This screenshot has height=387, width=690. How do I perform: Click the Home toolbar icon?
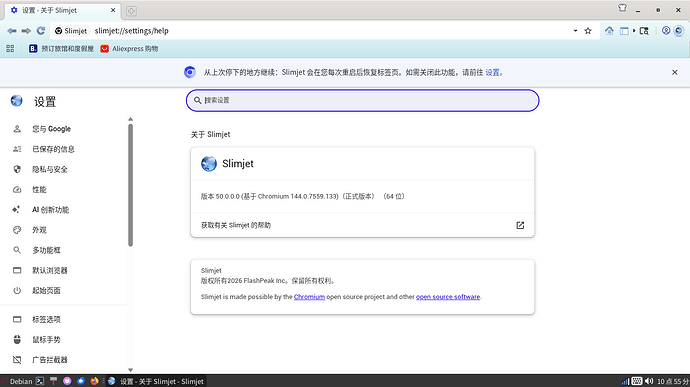[x=609, y=31]
